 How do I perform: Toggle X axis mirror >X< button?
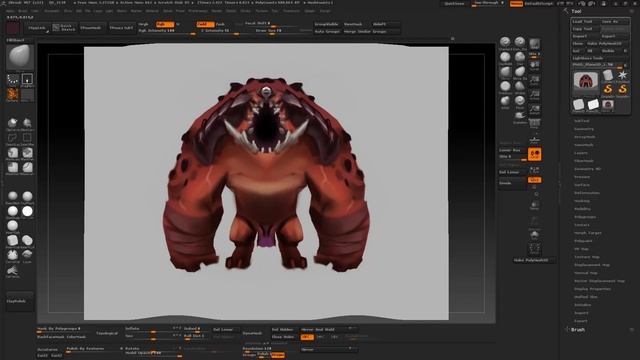[x=307, y=337]
